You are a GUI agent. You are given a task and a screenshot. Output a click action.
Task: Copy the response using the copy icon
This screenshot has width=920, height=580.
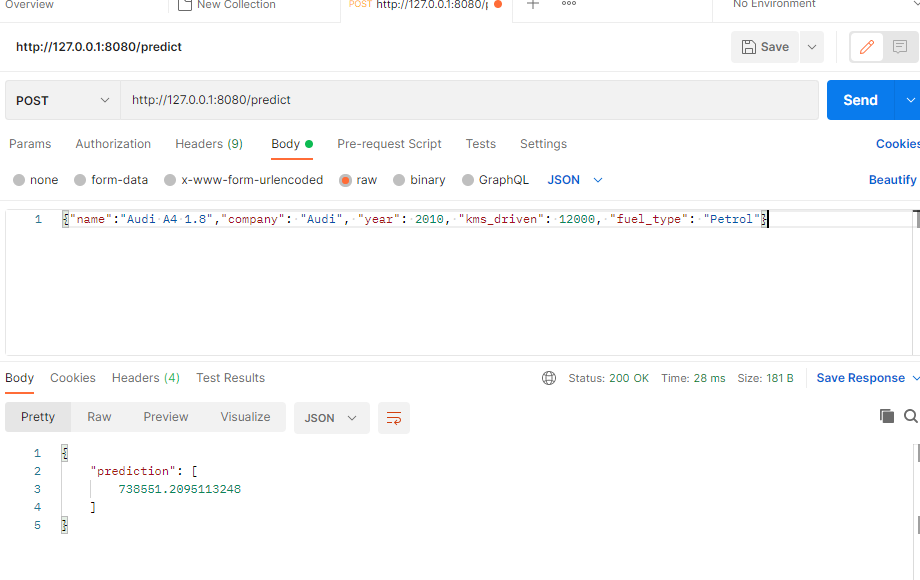(x=887, y=417)
